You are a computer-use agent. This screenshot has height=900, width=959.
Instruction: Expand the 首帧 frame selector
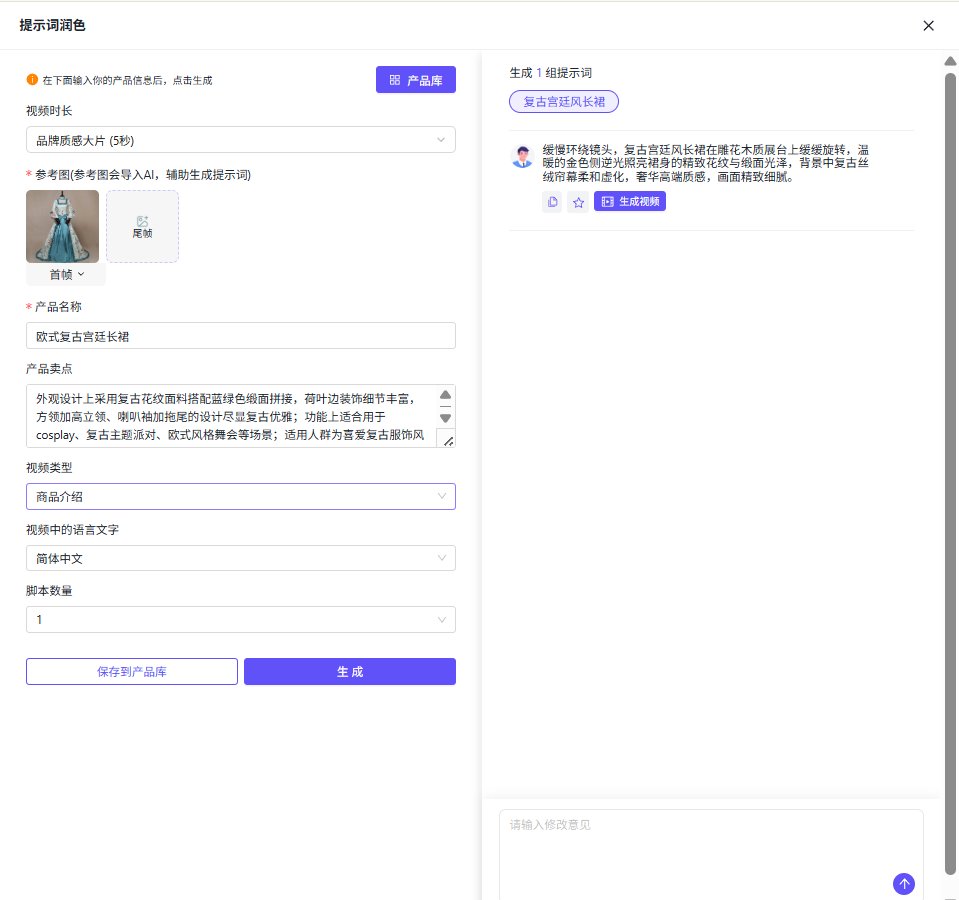66,275
